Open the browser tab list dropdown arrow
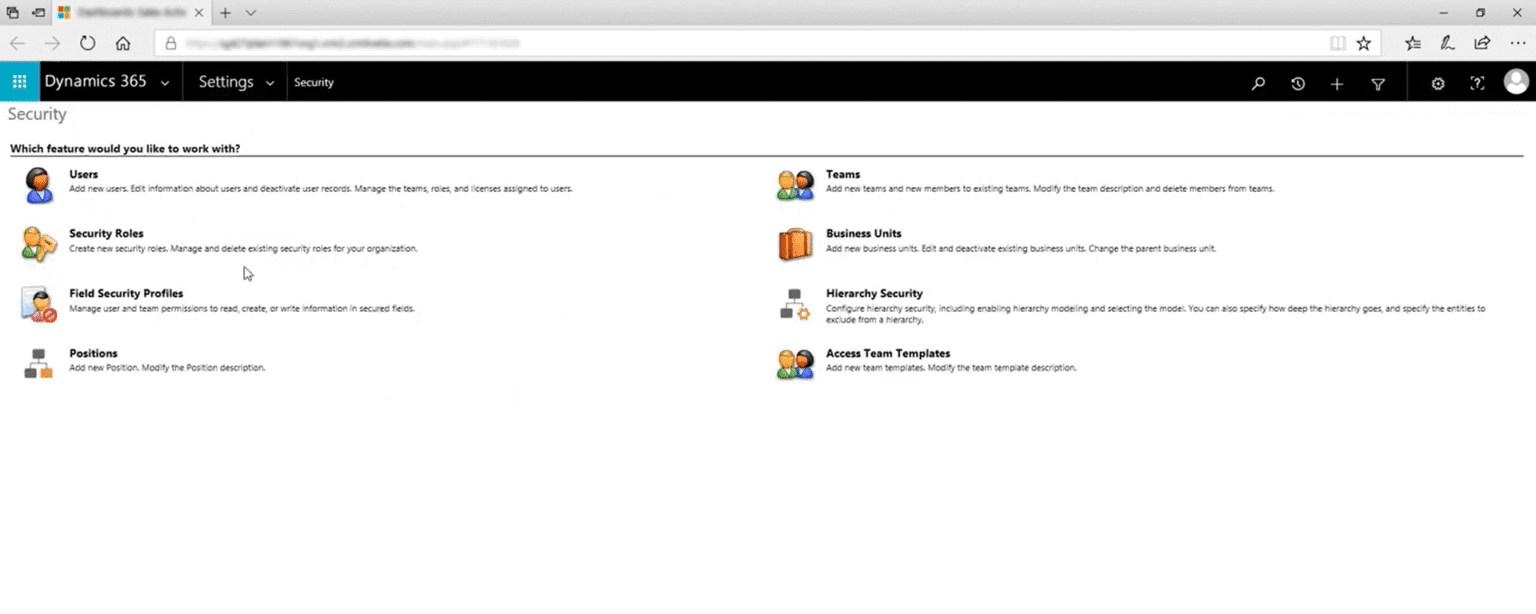 [251, 13]
